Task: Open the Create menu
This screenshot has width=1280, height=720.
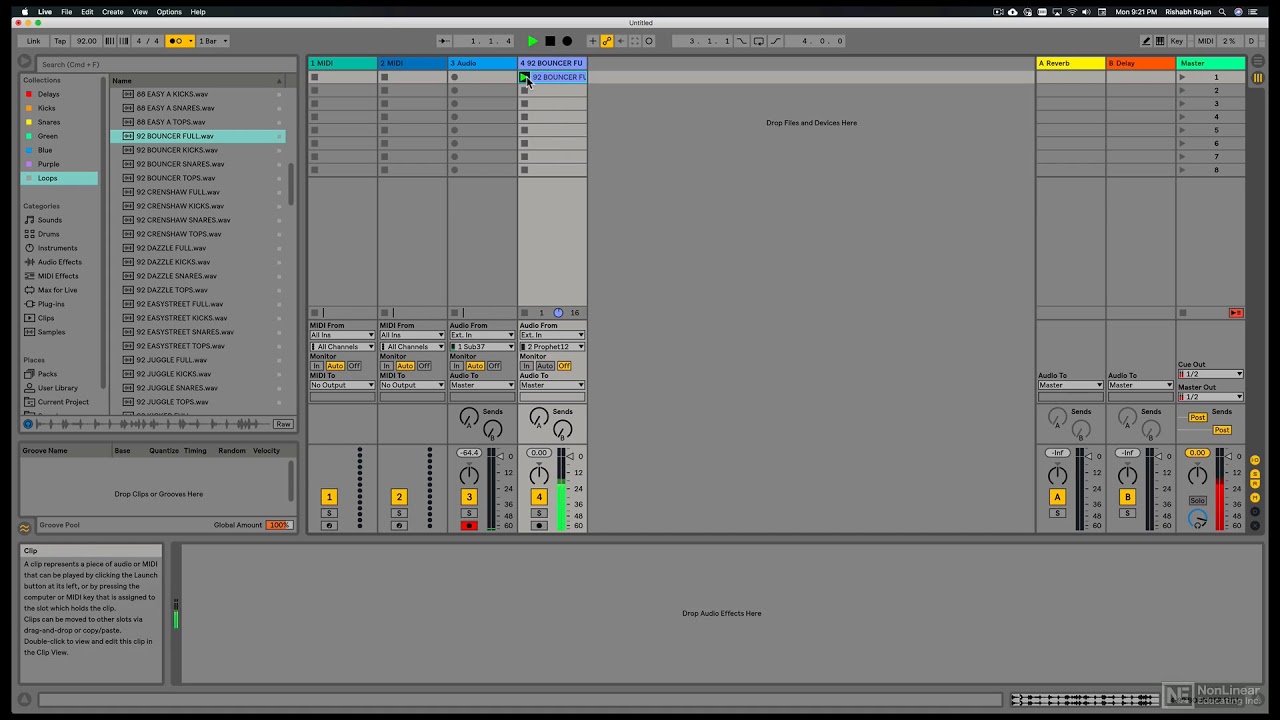Action: pyautogui.click(x=113, y=12)
